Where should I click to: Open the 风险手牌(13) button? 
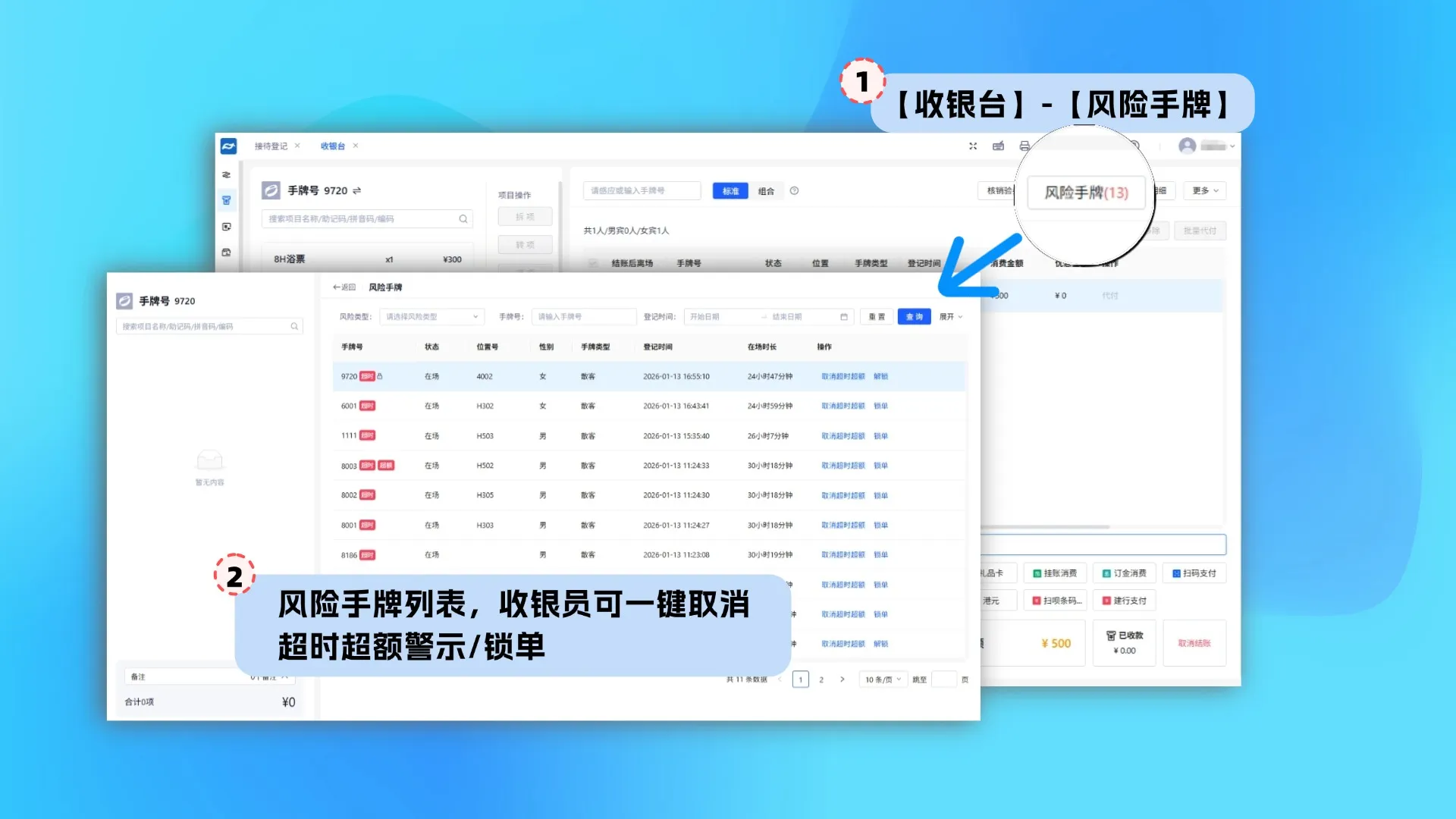coord(1086,193)
